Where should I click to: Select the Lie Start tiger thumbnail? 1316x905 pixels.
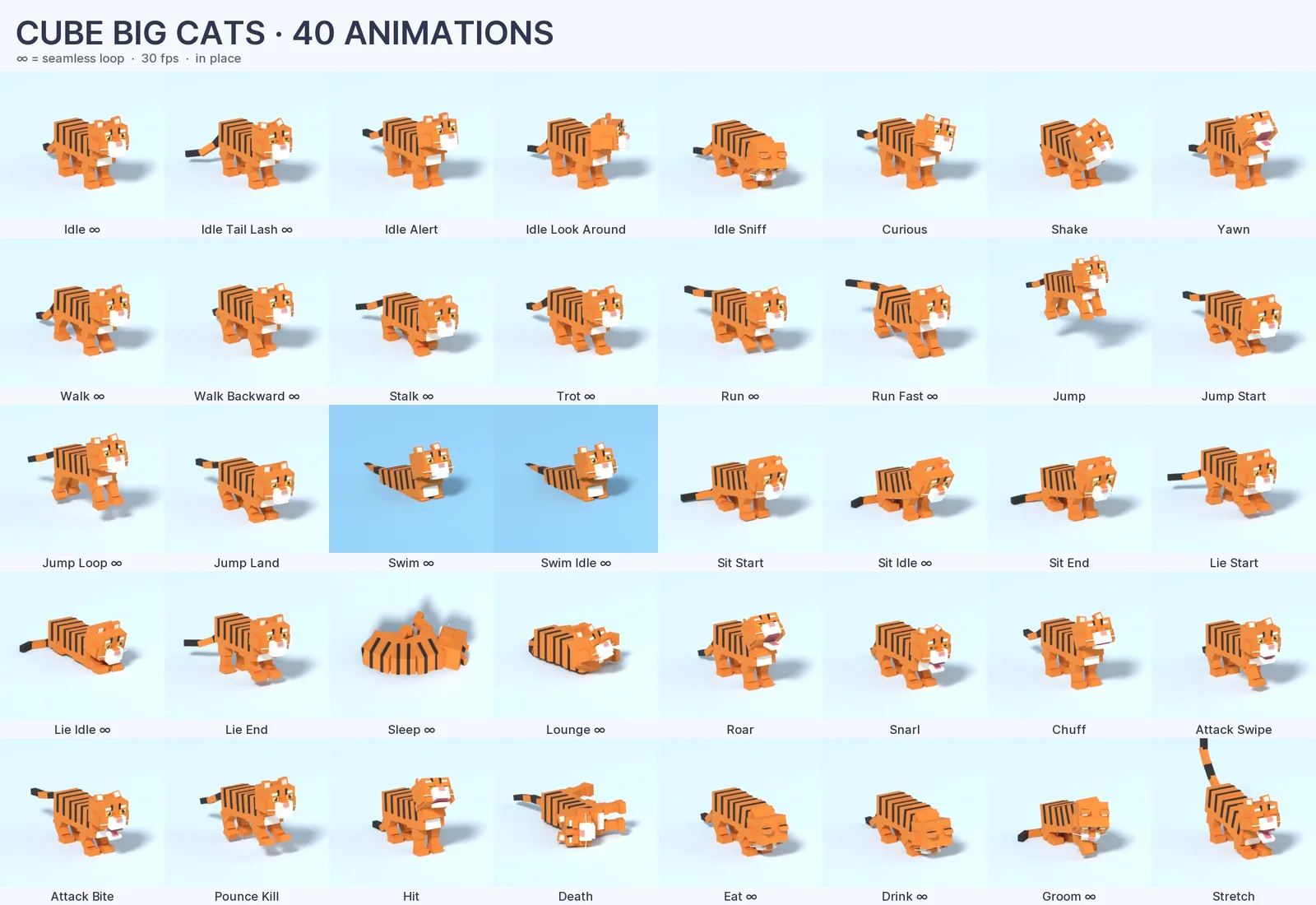coord(1234,479)
